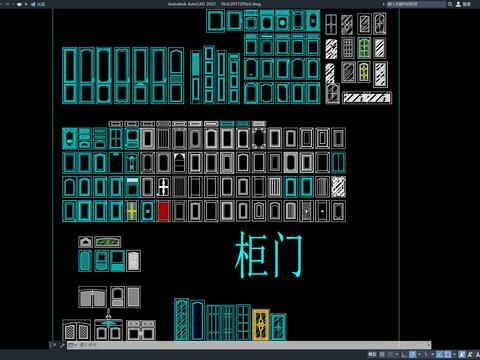Toggle annotation objects visibility icon
Viewport: 480px width, 360px height.
click(x=462, y=354)
